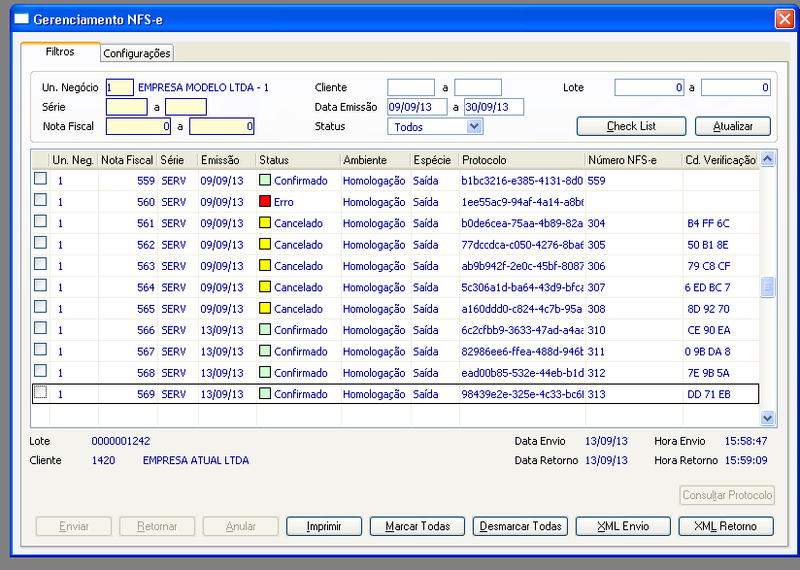Click the first Lote input field

point(649,87)
